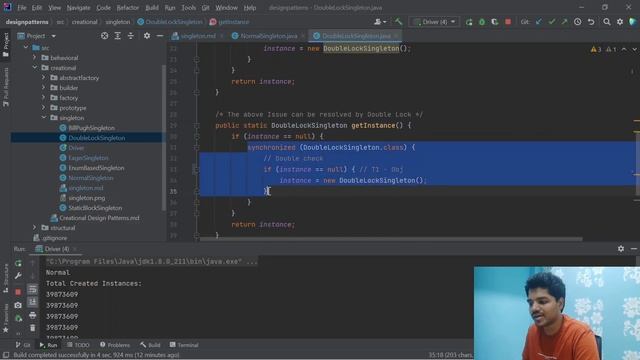The width and height of the screenshot is (640, 360).
Task: Click Git update project blue arrow
Action: click(539, 22)
